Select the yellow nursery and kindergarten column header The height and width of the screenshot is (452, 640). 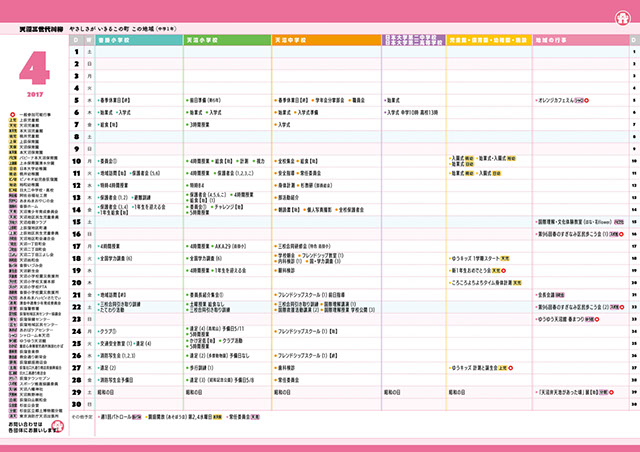(489, 40)
